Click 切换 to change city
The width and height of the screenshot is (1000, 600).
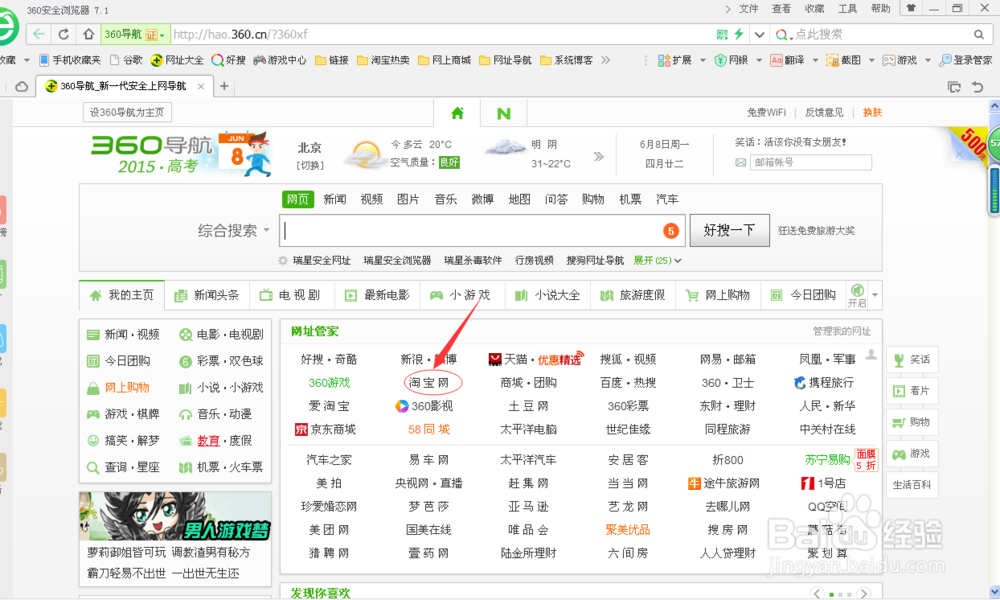point(310,165)
